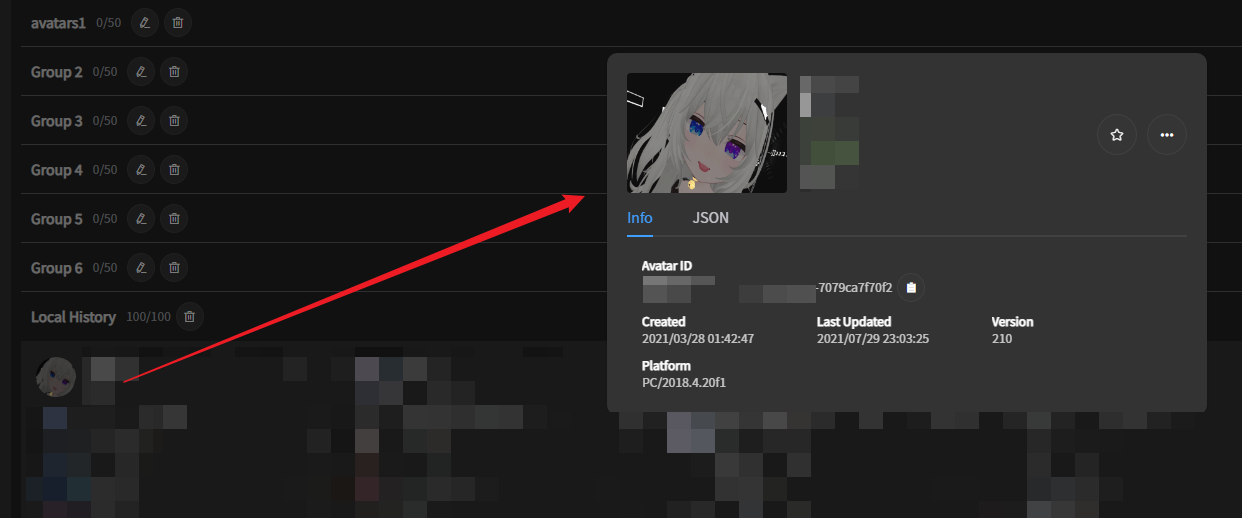Copy the Avatar ID to the clipboard

pyautogui.click(x=911, y=288)
